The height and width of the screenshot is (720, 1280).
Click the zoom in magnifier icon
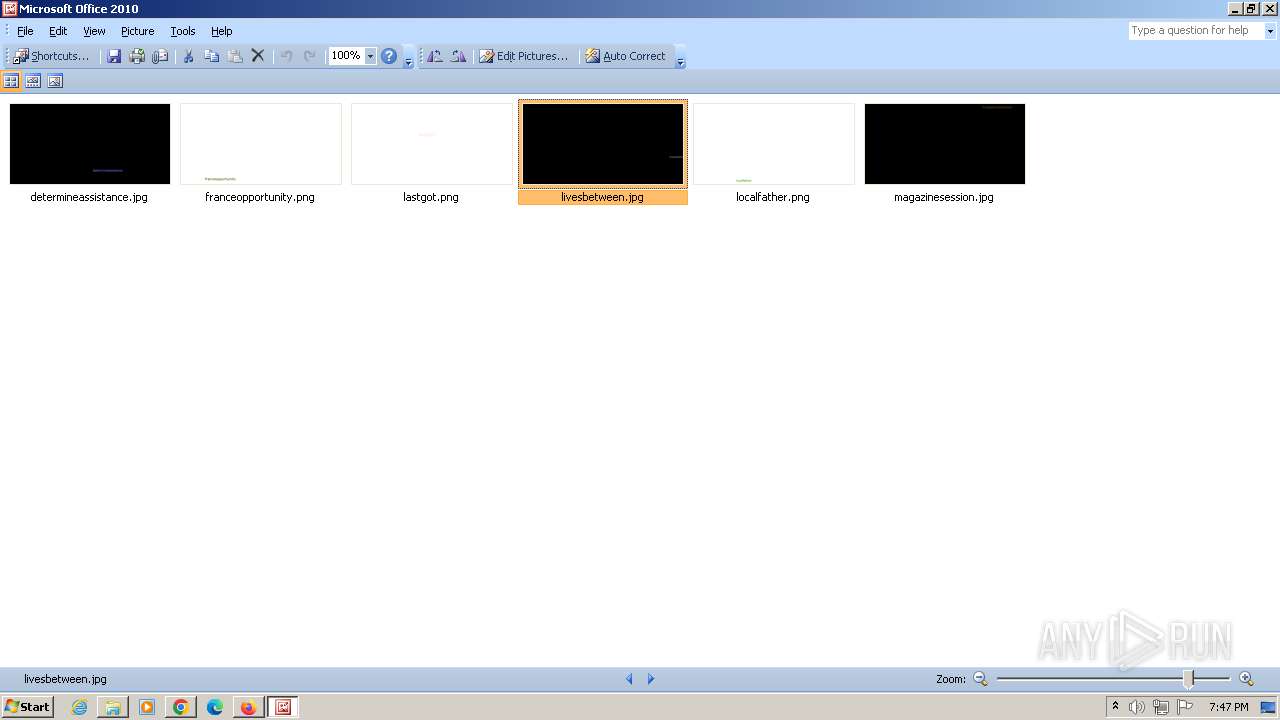click(1246, 679)
